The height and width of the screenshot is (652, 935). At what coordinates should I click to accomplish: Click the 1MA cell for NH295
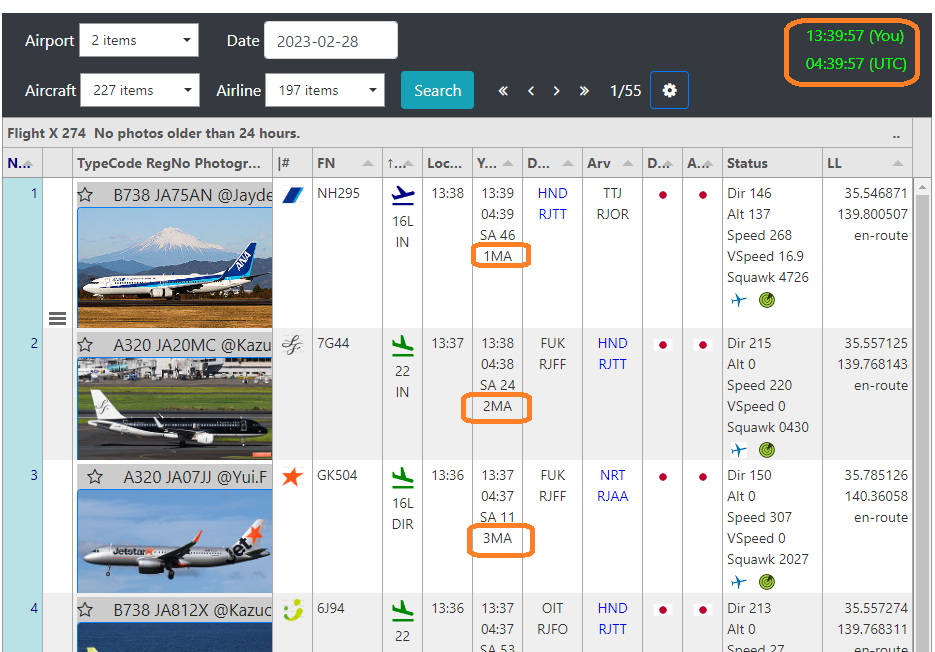(497, 256)
